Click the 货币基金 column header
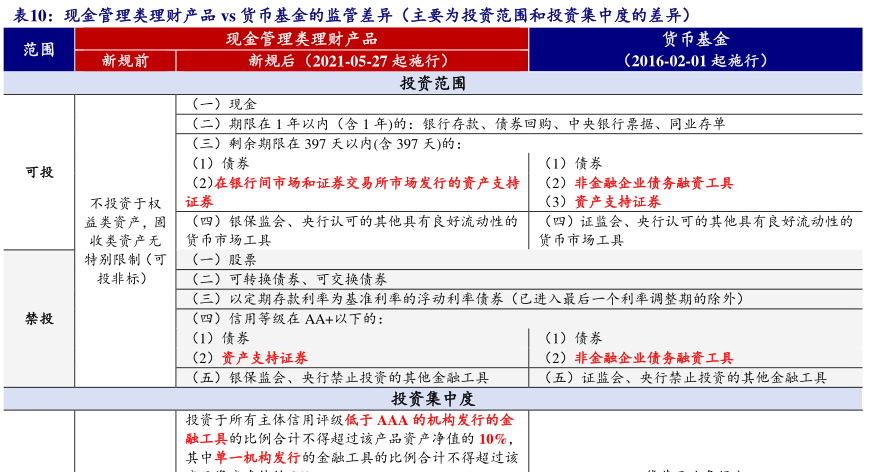This screenshot has height=472, width=869. pyautogui.click(x=695, y=39)
